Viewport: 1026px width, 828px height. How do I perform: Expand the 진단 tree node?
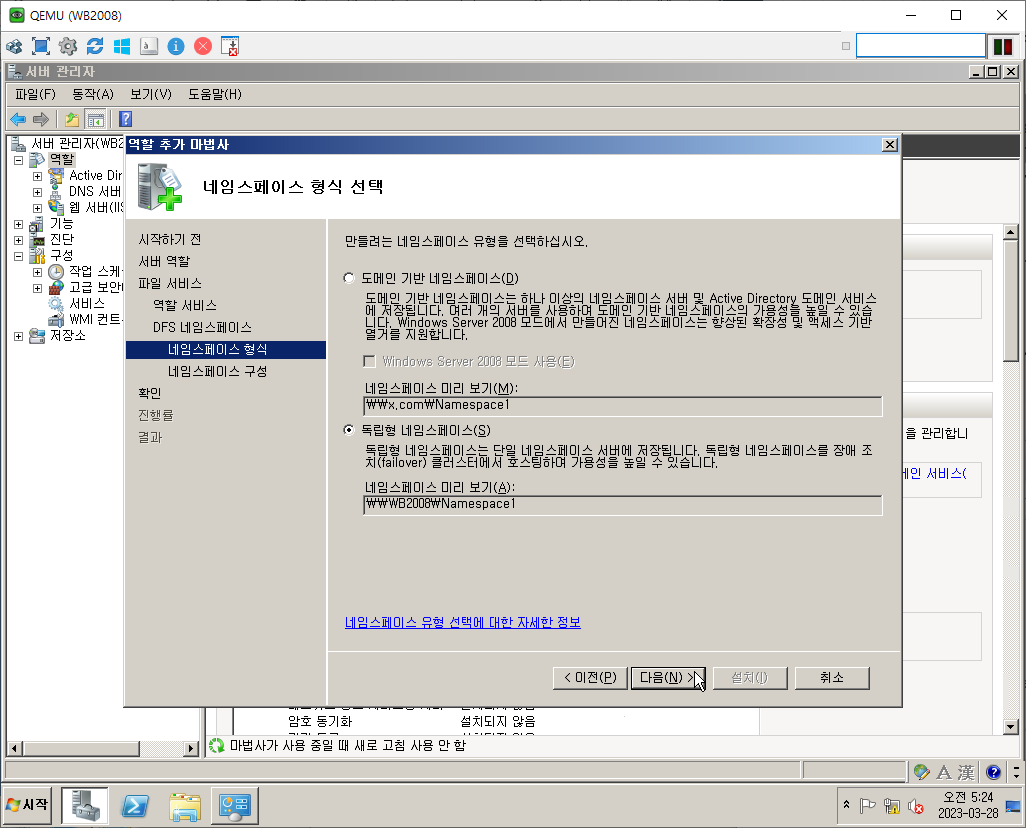pyautogui.click(x=18, y=240)
